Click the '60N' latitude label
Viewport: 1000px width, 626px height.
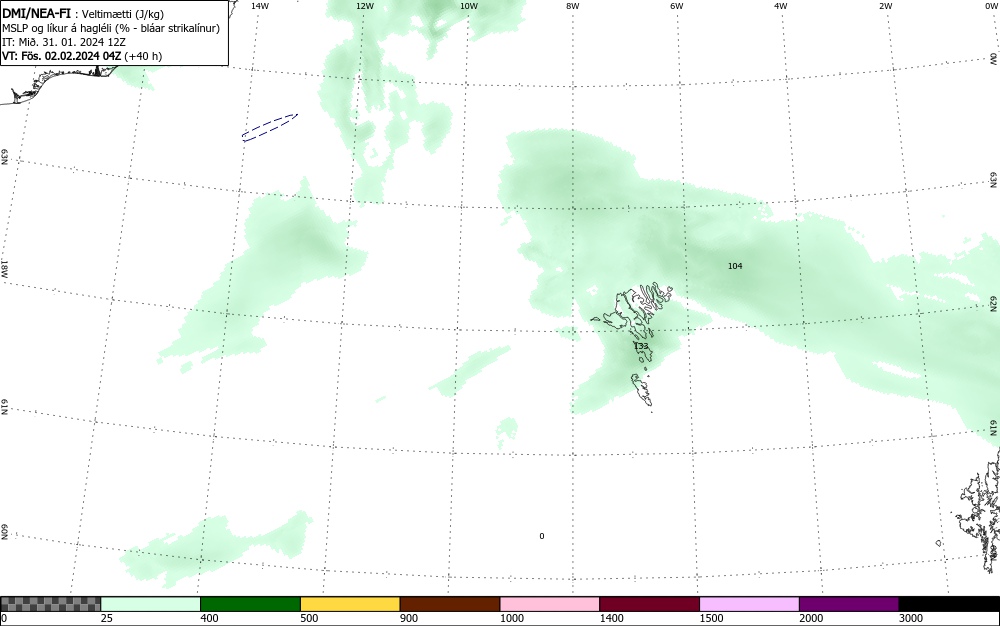pyautogui.click(x=4, y=532)
